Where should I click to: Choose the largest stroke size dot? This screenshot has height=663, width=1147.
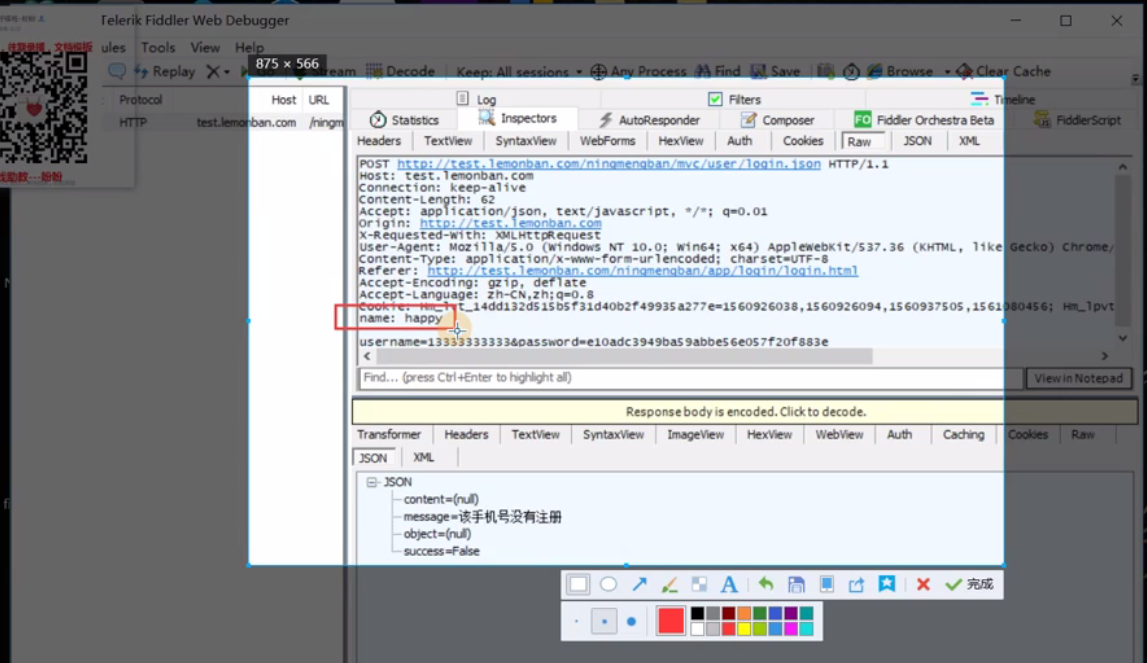click(x=631, y=621)
